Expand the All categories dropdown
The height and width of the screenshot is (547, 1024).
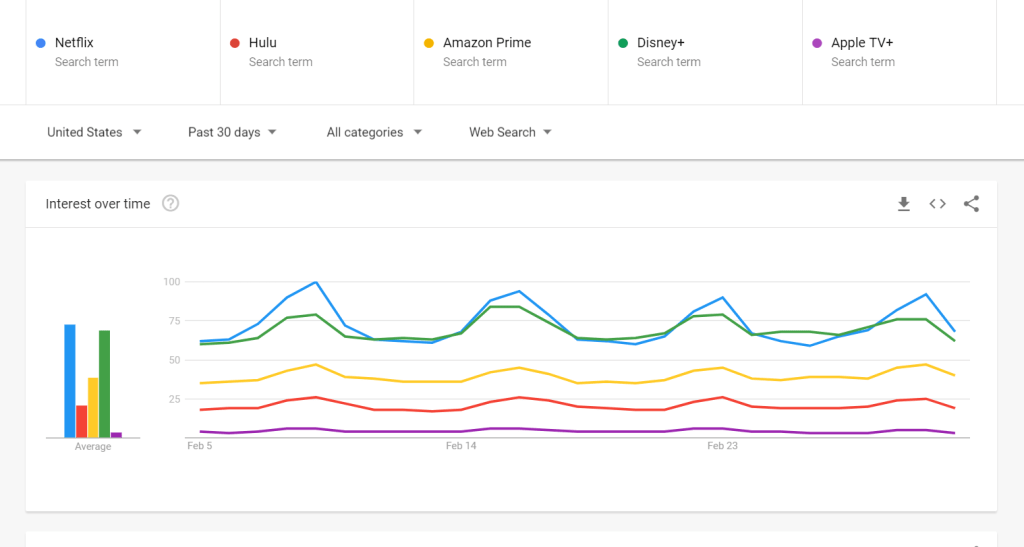pos(374,132)
